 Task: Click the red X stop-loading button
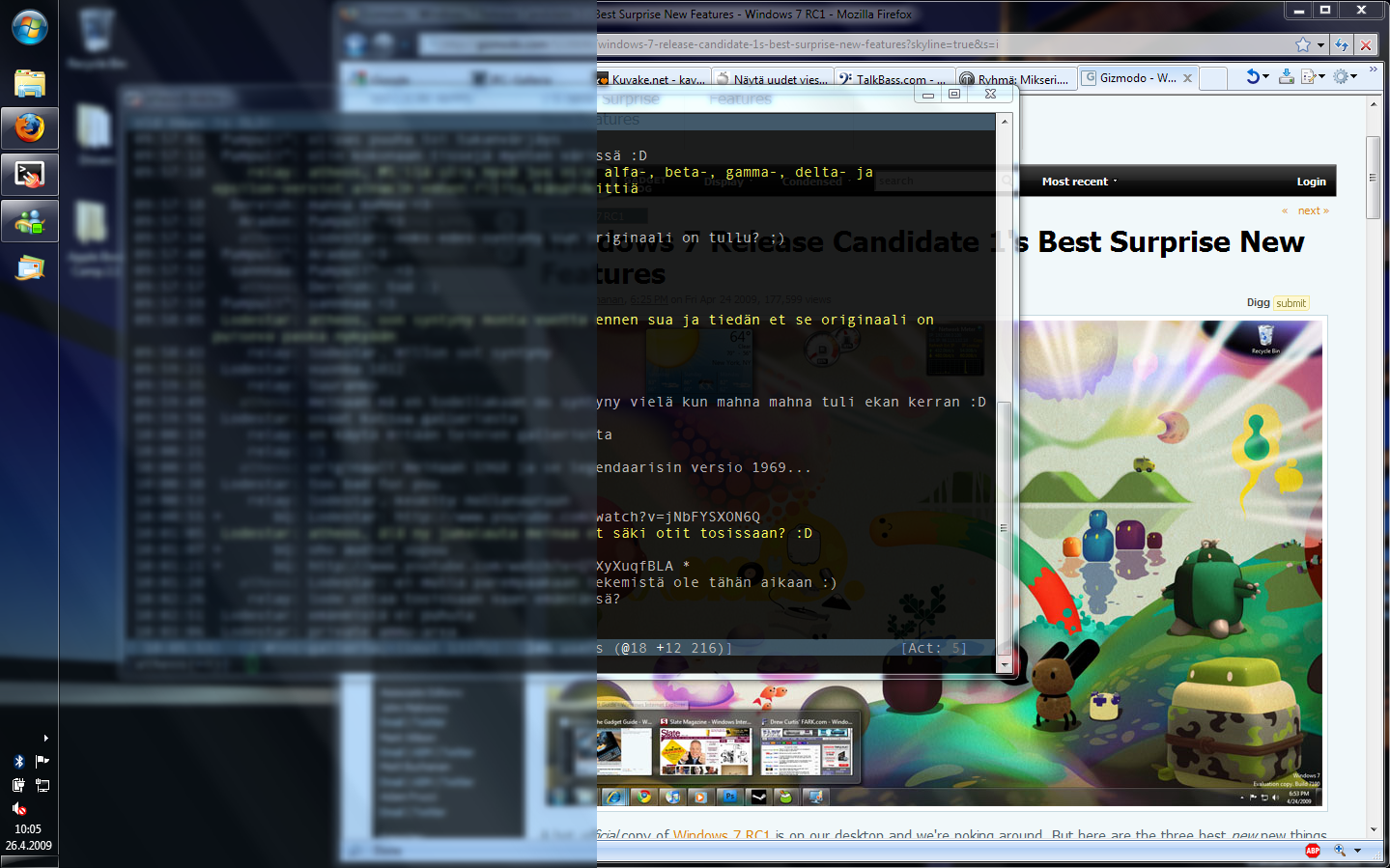[1366, 44]
